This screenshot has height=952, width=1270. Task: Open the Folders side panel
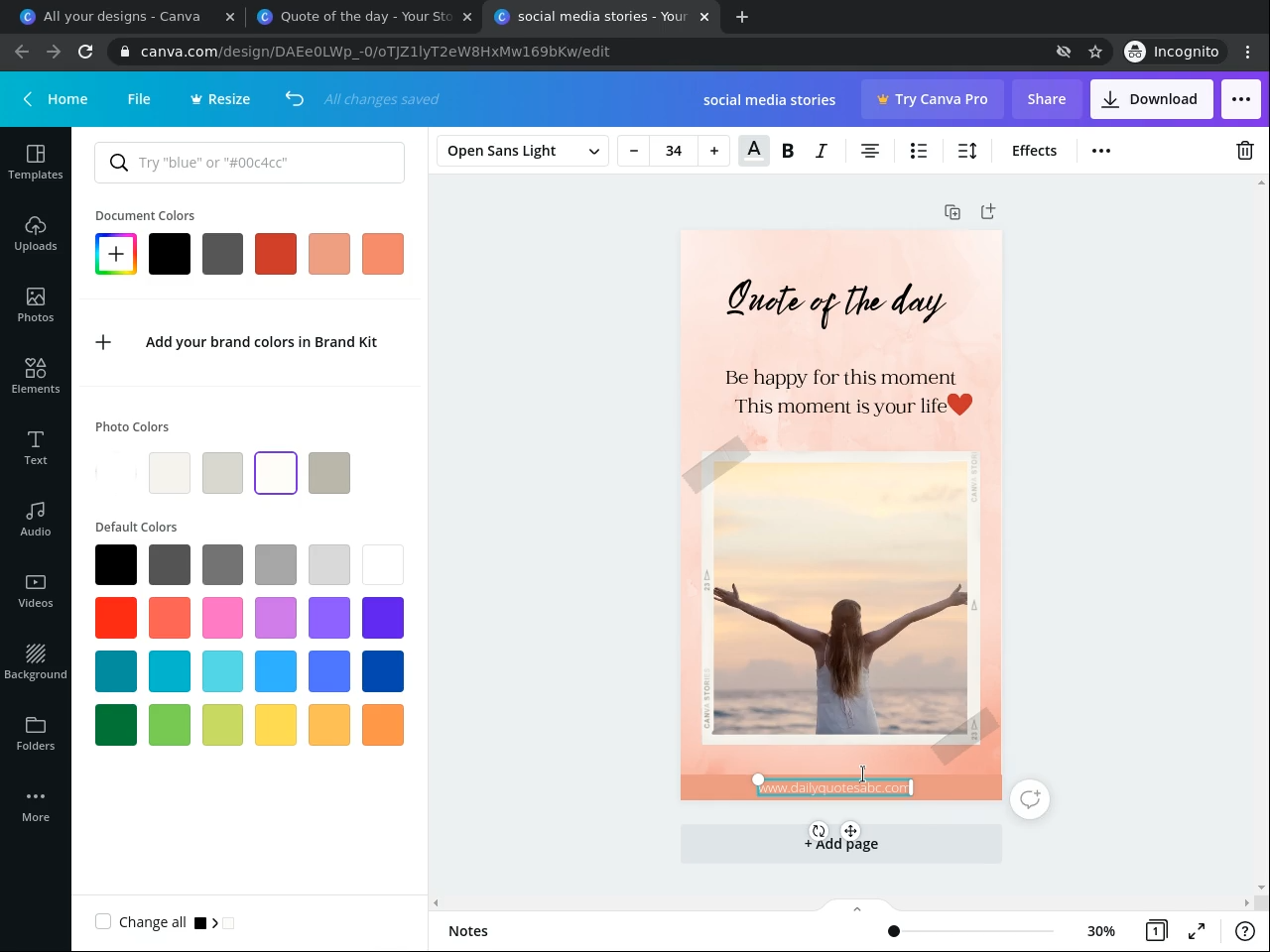point(36,733)
